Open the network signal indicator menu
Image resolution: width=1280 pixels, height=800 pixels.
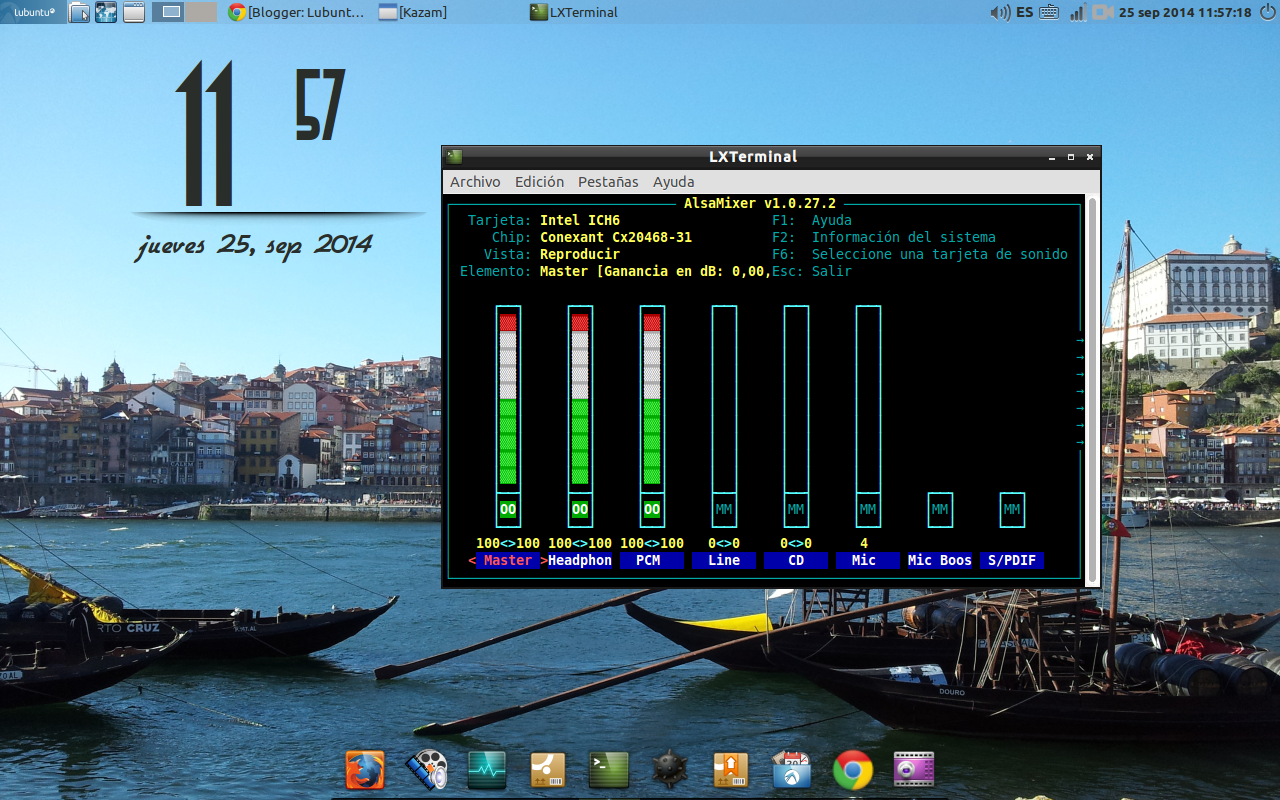point(1076,13)
